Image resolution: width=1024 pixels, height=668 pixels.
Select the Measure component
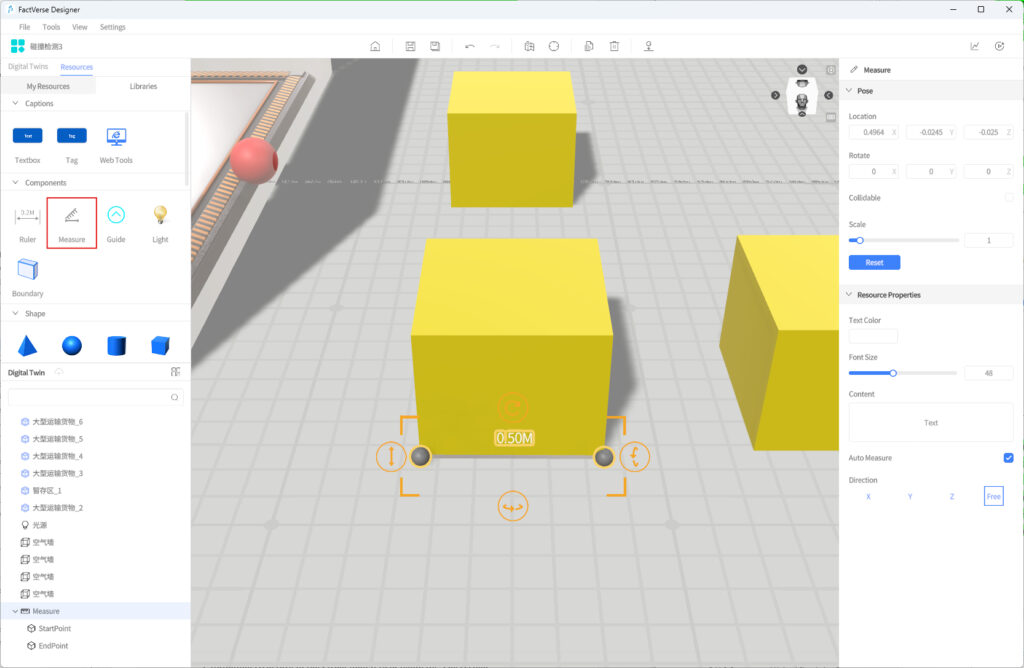[x=72, y=223]
